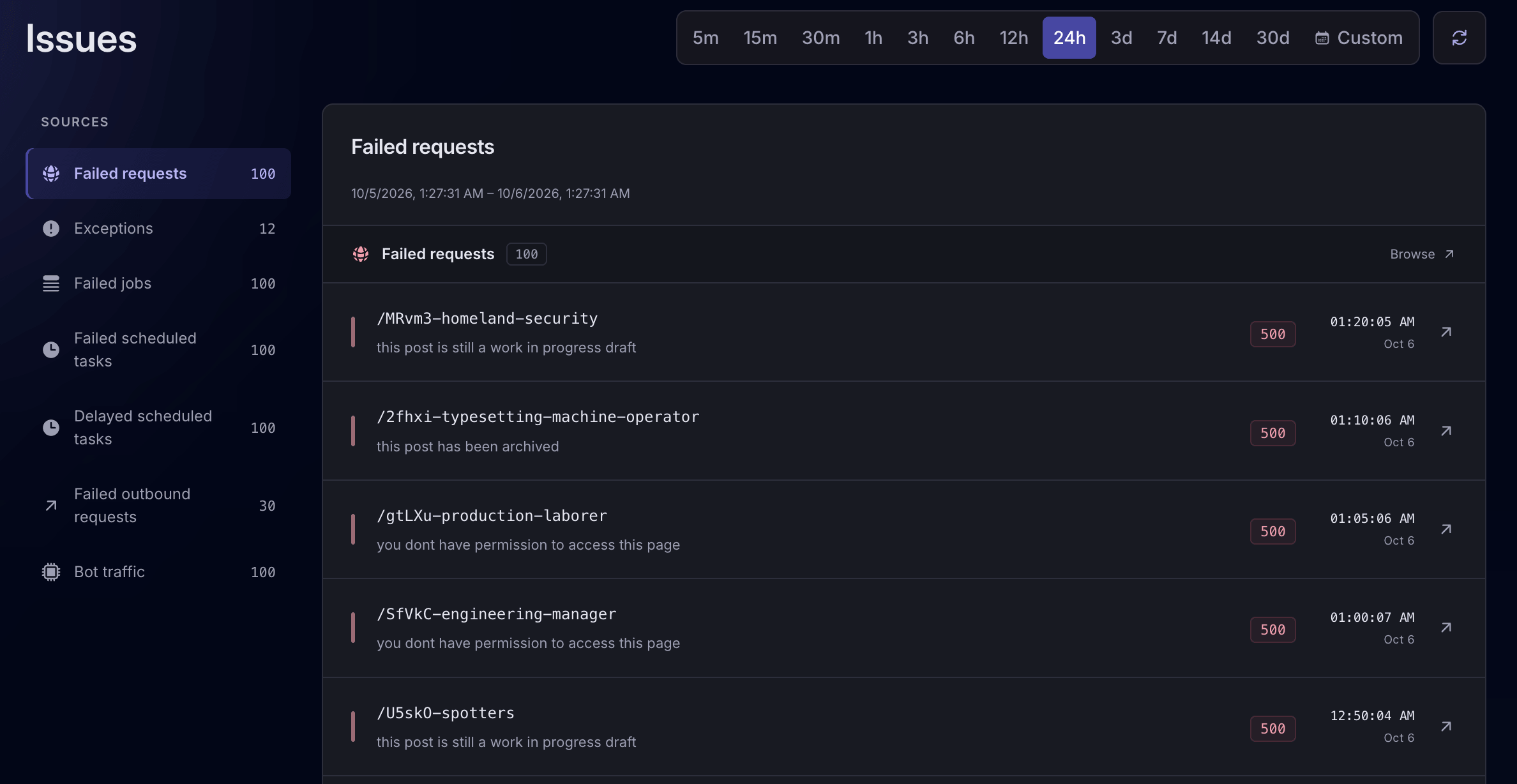Select the 6h time range

pyautogui.click(x=963, y=38)
